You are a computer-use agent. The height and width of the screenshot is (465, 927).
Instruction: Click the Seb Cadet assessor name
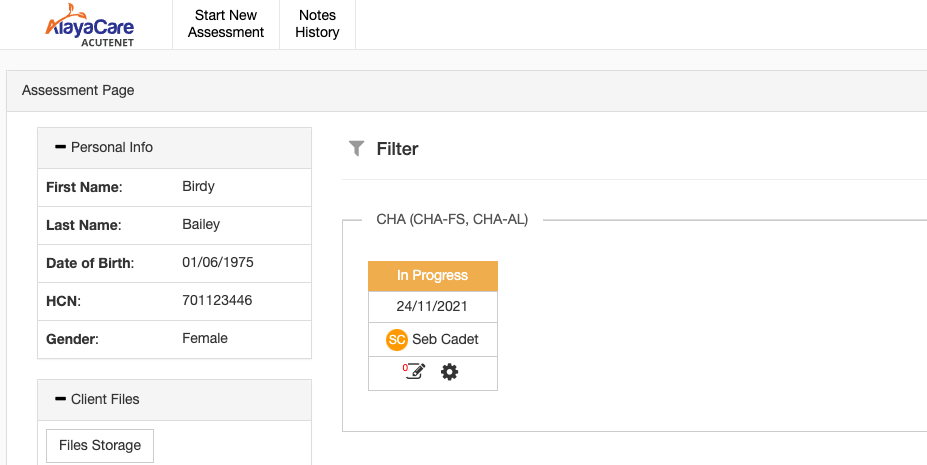pyautogui.click(x=445, y=339)
